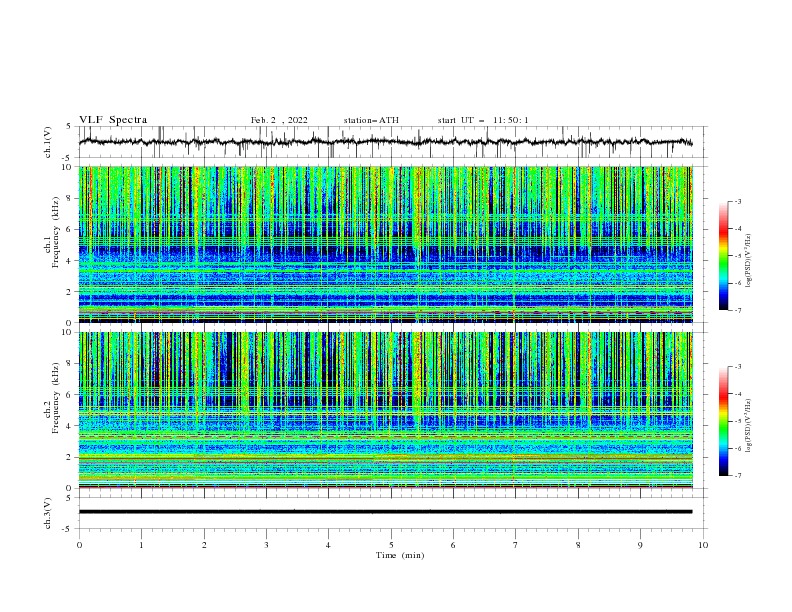Viewport: 792px width, 612px height.
Task: Click the ch.2 spectrogram panel
Action: [x=386, y=410]
